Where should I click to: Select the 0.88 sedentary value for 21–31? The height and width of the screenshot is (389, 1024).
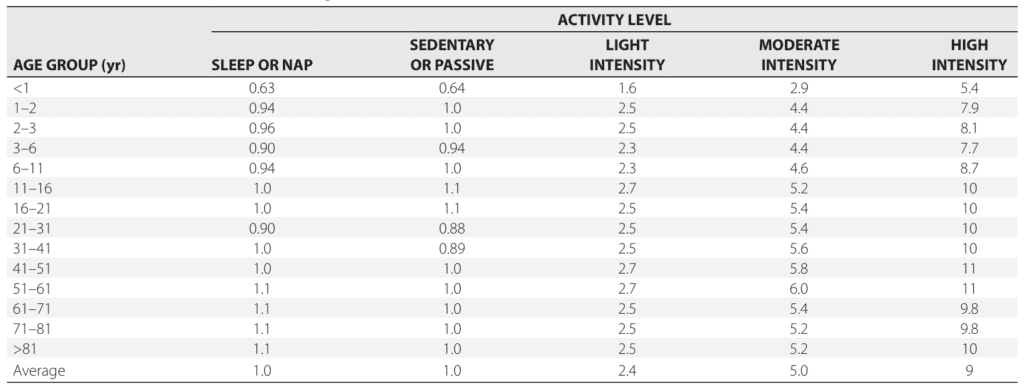click(x=452, y=229)
